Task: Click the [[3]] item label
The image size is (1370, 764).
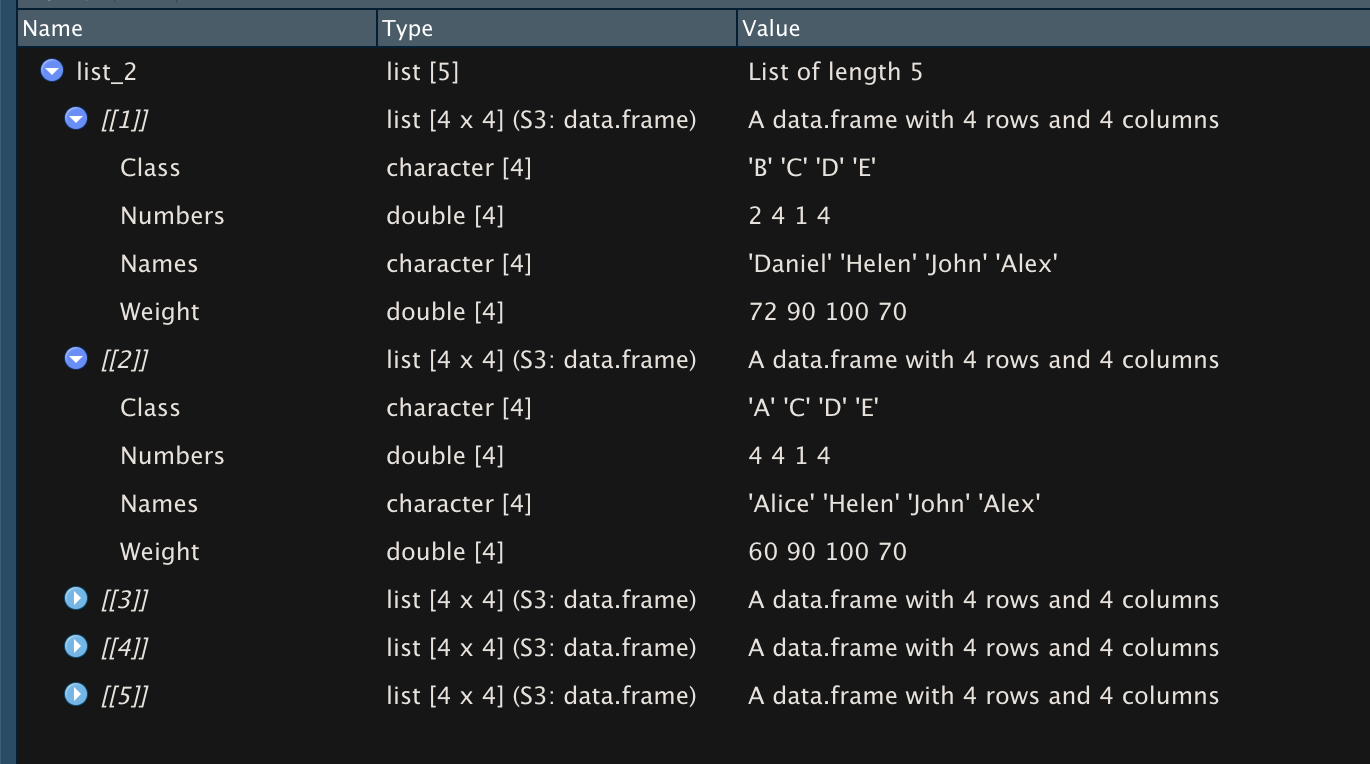Action: 124,600
